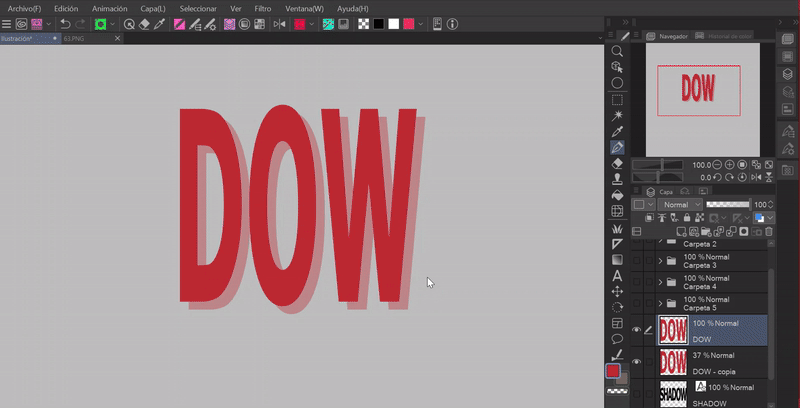Select the Fill bucket tool

(x=617, y=195)
